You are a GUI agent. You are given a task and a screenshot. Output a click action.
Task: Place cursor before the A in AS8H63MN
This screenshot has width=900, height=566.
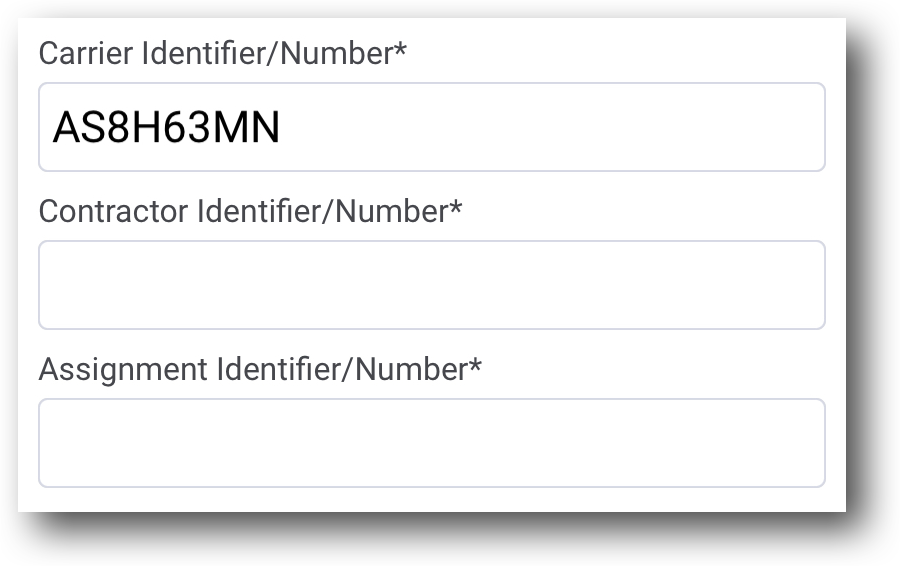pos(53,128)
